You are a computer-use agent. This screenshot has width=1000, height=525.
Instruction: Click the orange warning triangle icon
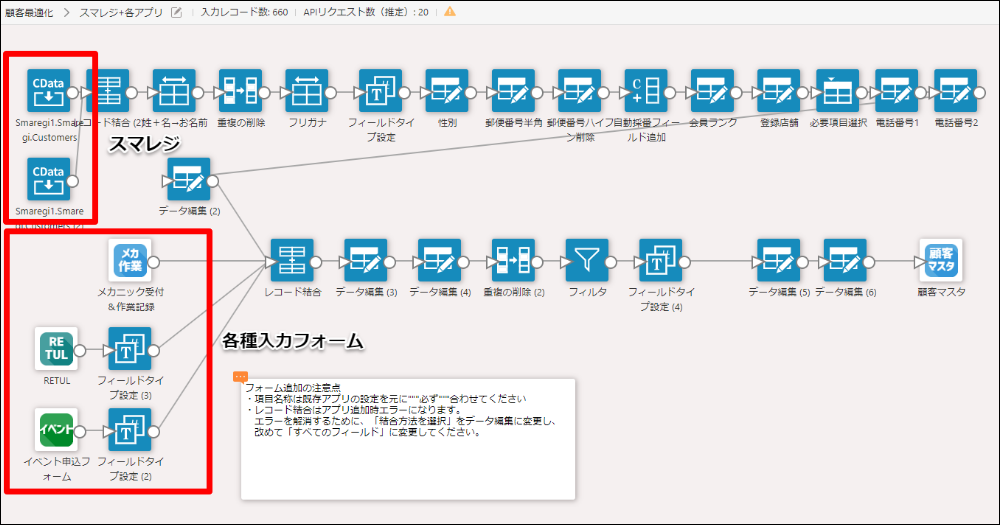coord(450,11)
